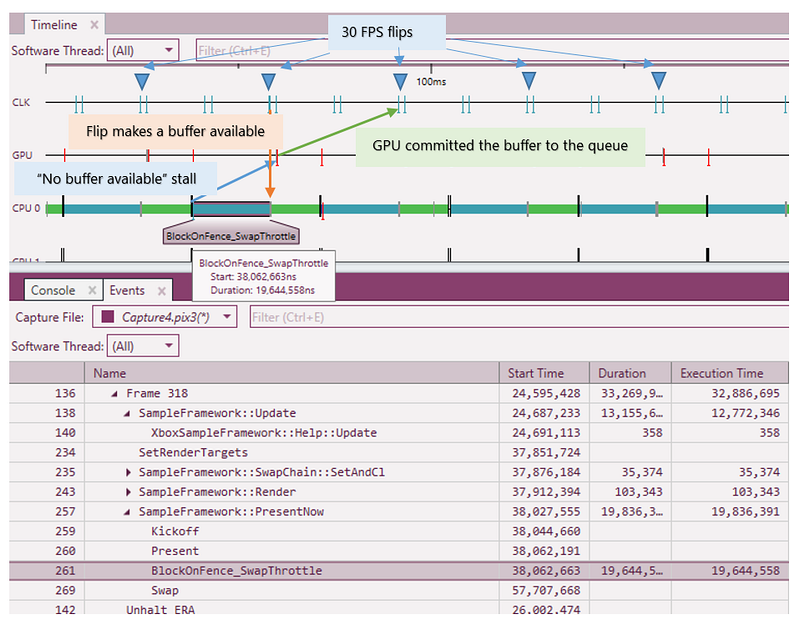The width and height of the screenshot is (800, 625).
Task: Open the Capture File dropdown
Action: click(165, 317)
